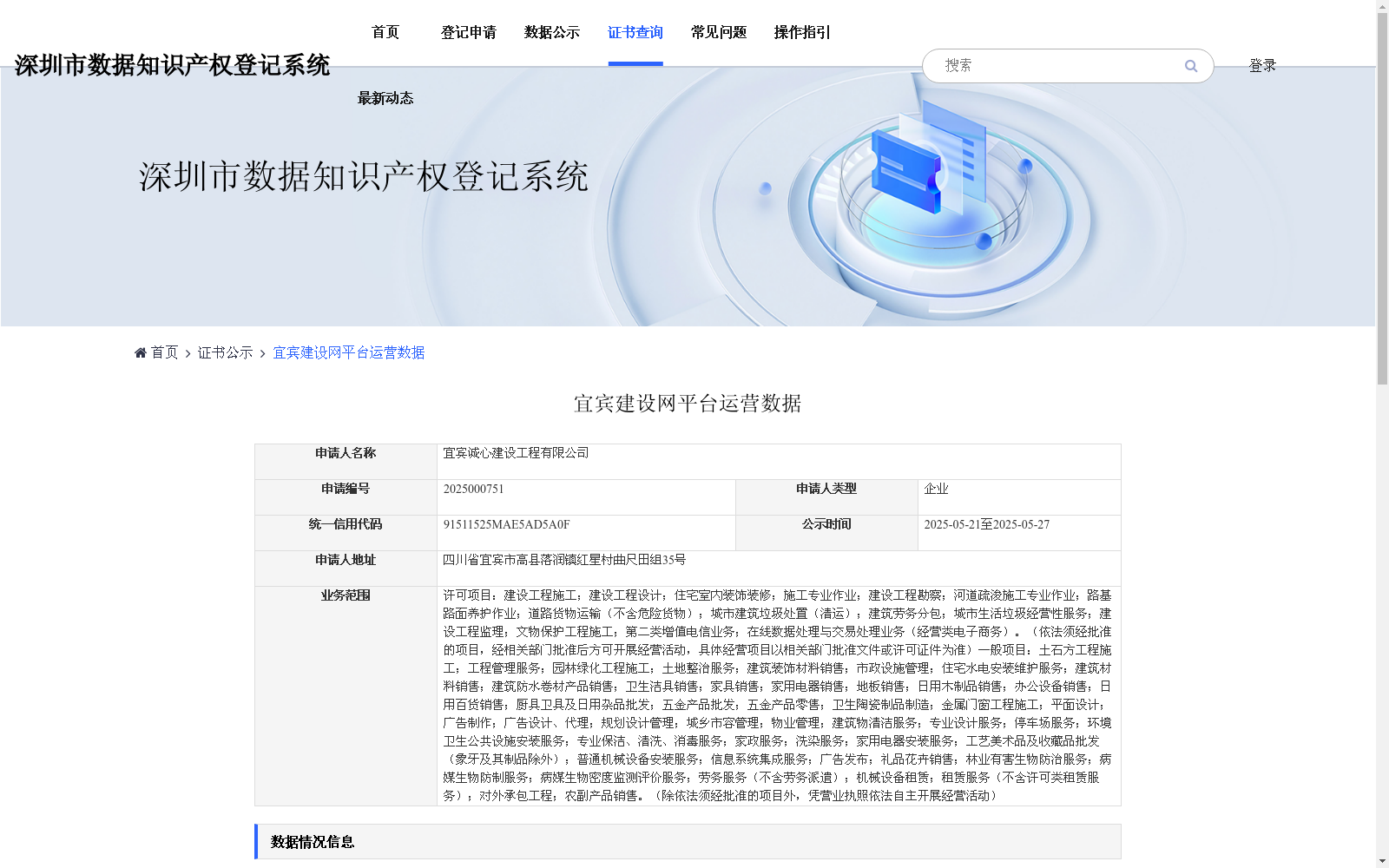Screen dimensions: 1389x868
Task: Click the 申请人地址 label cell
Action: point(346,569)
